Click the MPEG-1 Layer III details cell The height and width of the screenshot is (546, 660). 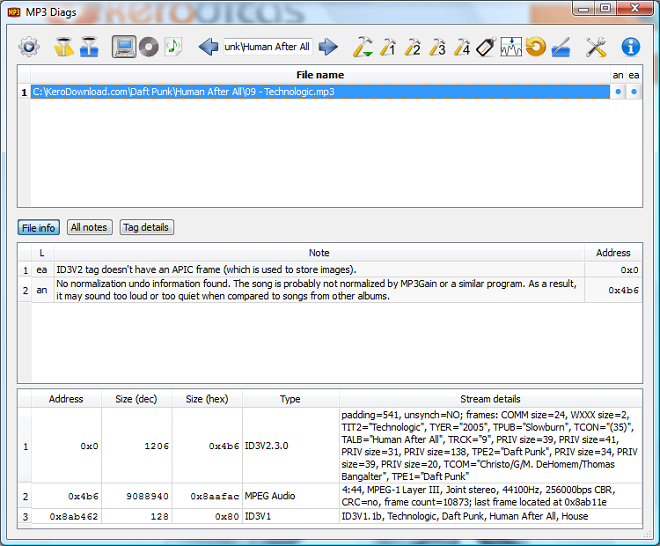point(490,496)
